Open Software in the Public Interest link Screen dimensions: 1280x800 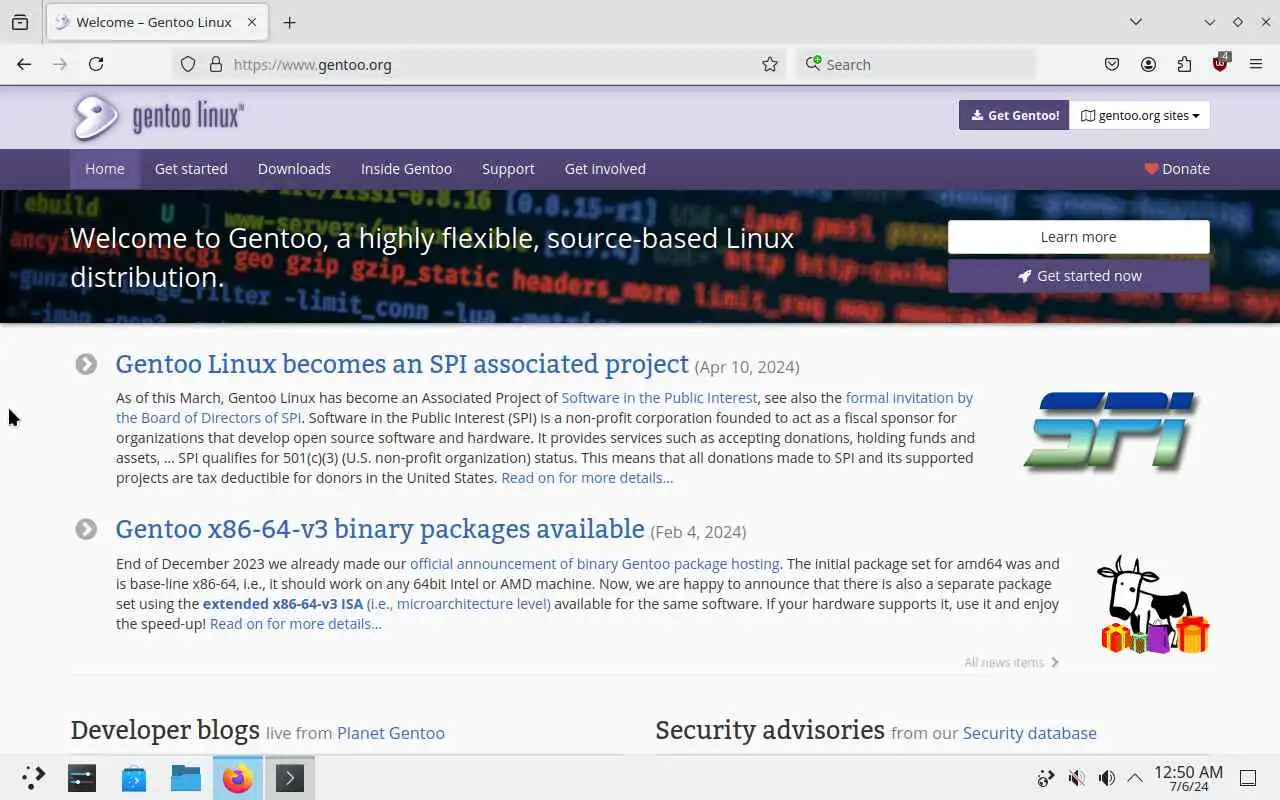tap(659, 398)
